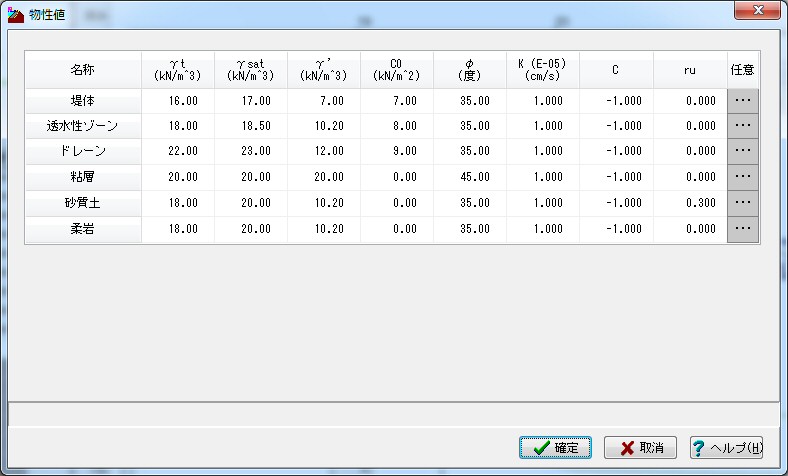The width and height of the screenshot is (788, 476).
Task: Edit C0 value 9.00 for ドレーン
Action: 397,151
